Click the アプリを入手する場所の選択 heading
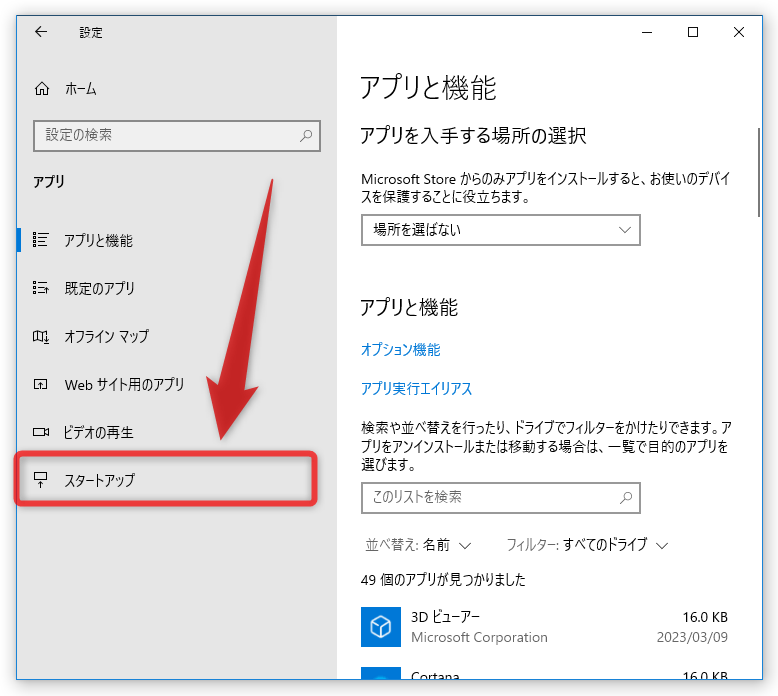This screenshot has width=778, height=696. [x=473, y=135]
